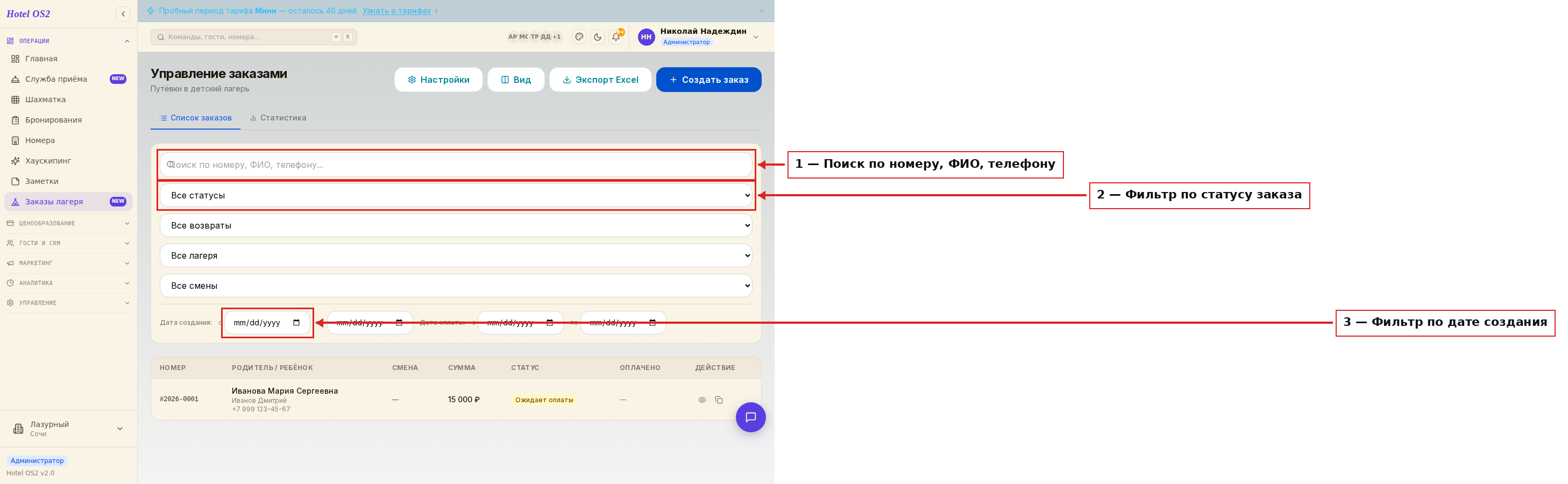Viewport: 1568px width, 484px height.
Task: Open the Все лагеря dropdown
Action: coord(456,255)
